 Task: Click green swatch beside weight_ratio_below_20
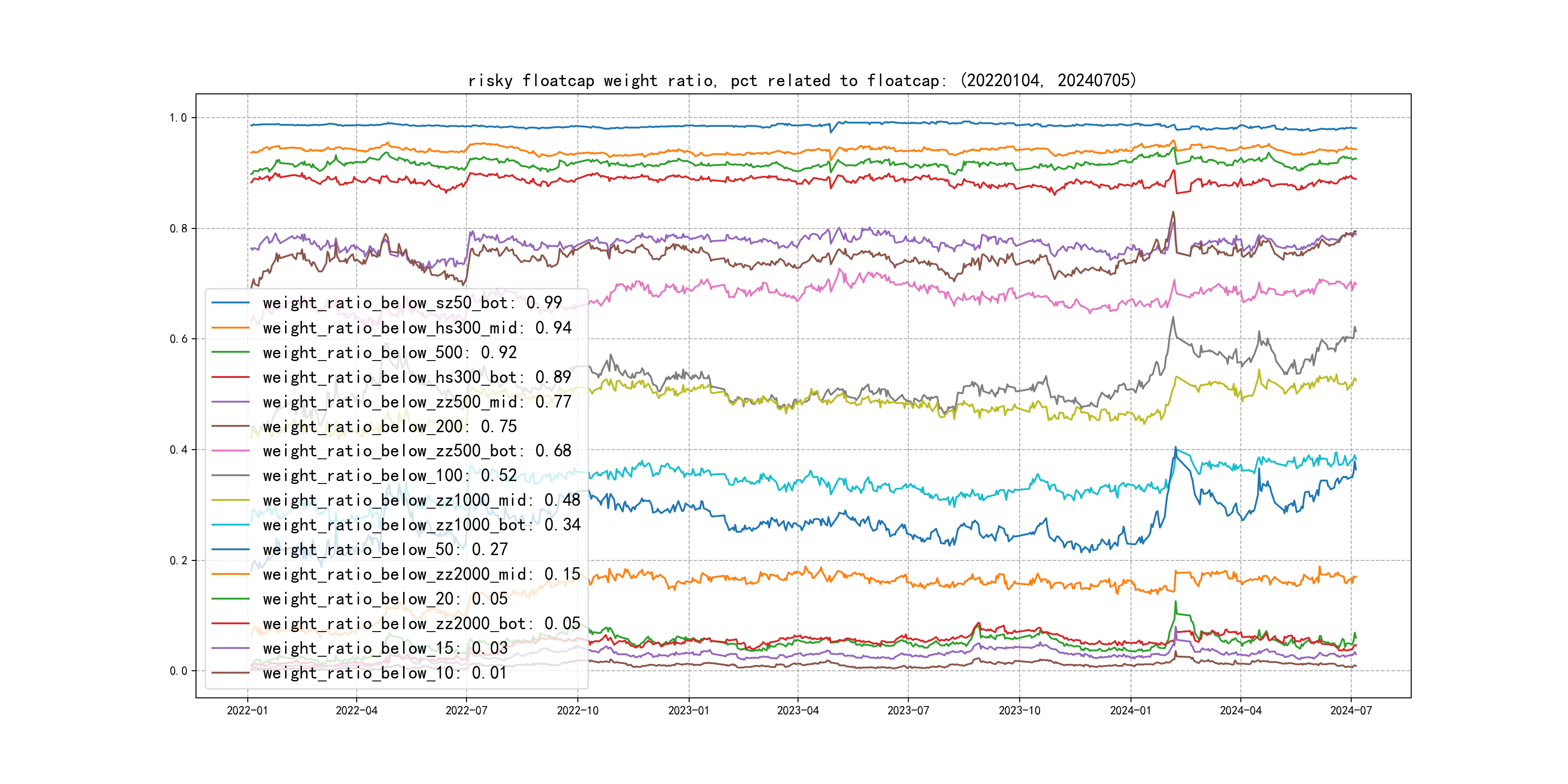(230, 599)
